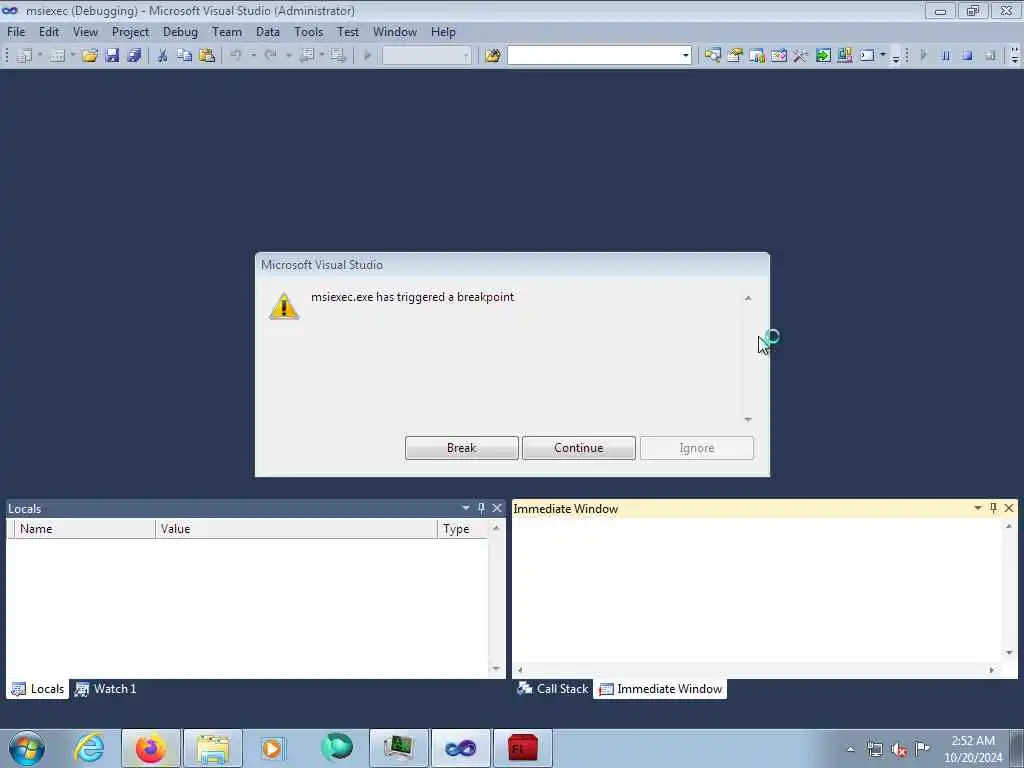Click the Break All pause icon
This screenshot has width=1024, height=768.
(x=945, y=56)
